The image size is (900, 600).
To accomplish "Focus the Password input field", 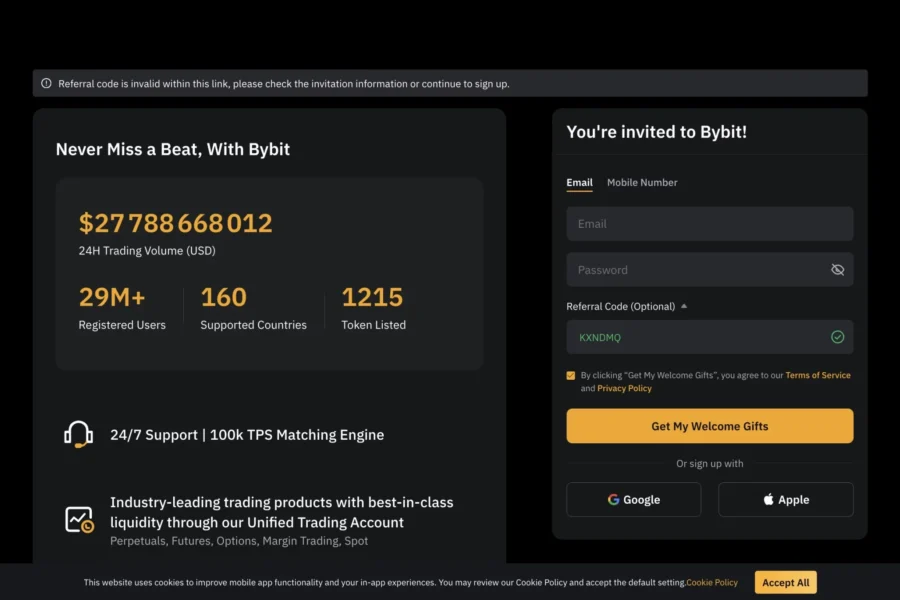I will [x=709, y=269].
